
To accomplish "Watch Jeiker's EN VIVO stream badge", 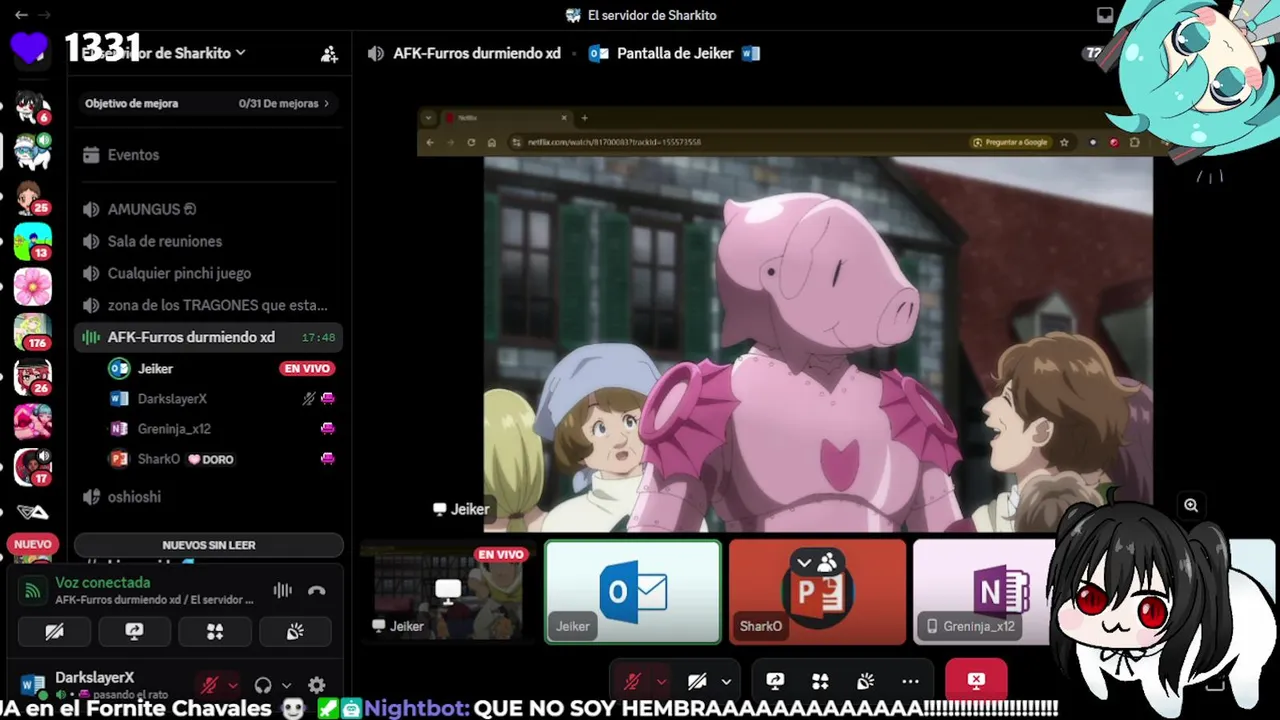I will tap(307, 368).
